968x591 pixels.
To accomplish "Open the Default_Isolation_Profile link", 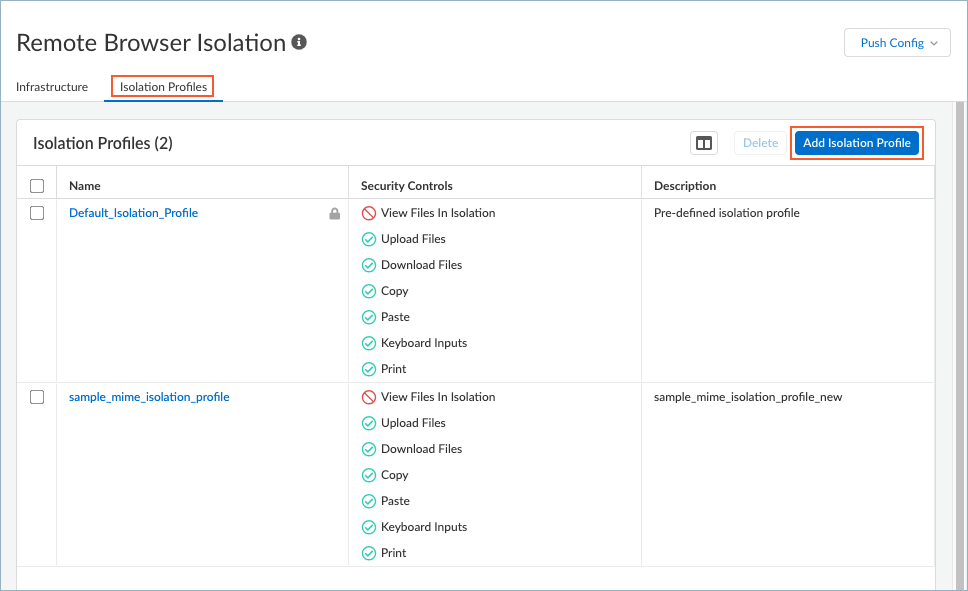I will [x=133, y=213].
